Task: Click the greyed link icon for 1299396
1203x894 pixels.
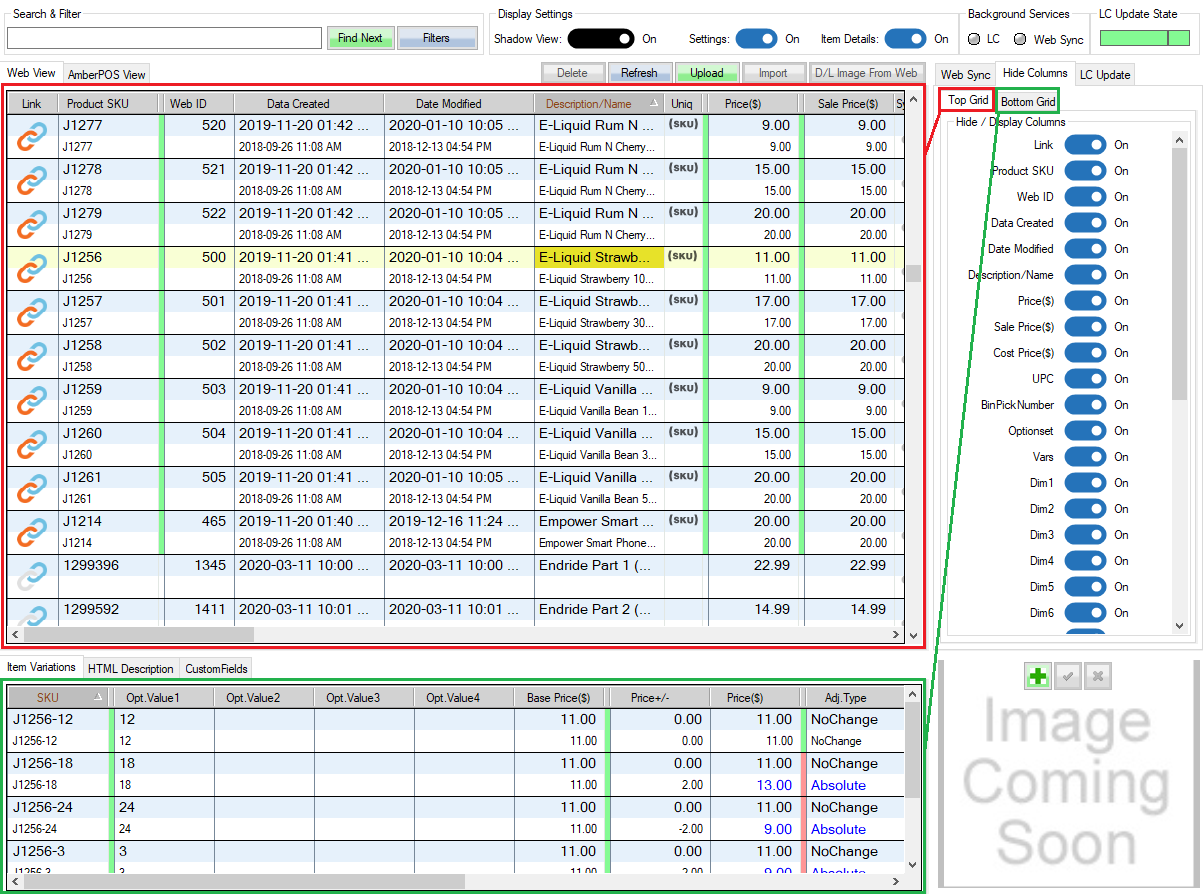Action: tap(33, 576)
